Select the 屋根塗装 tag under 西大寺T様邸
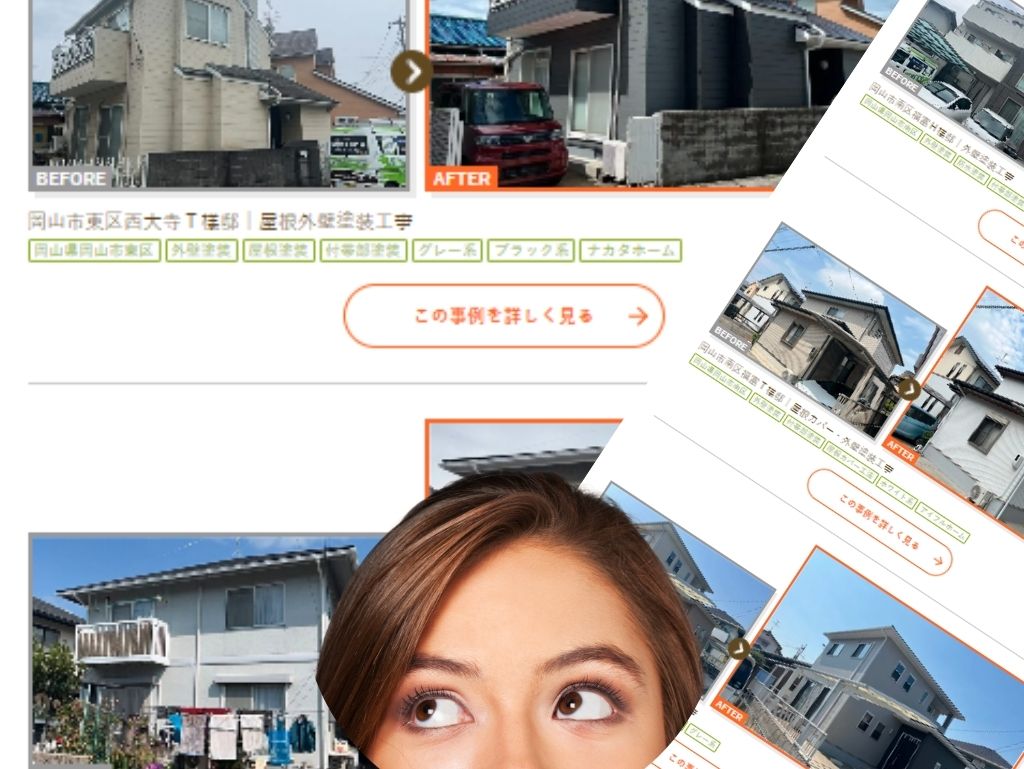This screenshot has height=769, width=1024. pyautogui.click(x=279, y=251)
